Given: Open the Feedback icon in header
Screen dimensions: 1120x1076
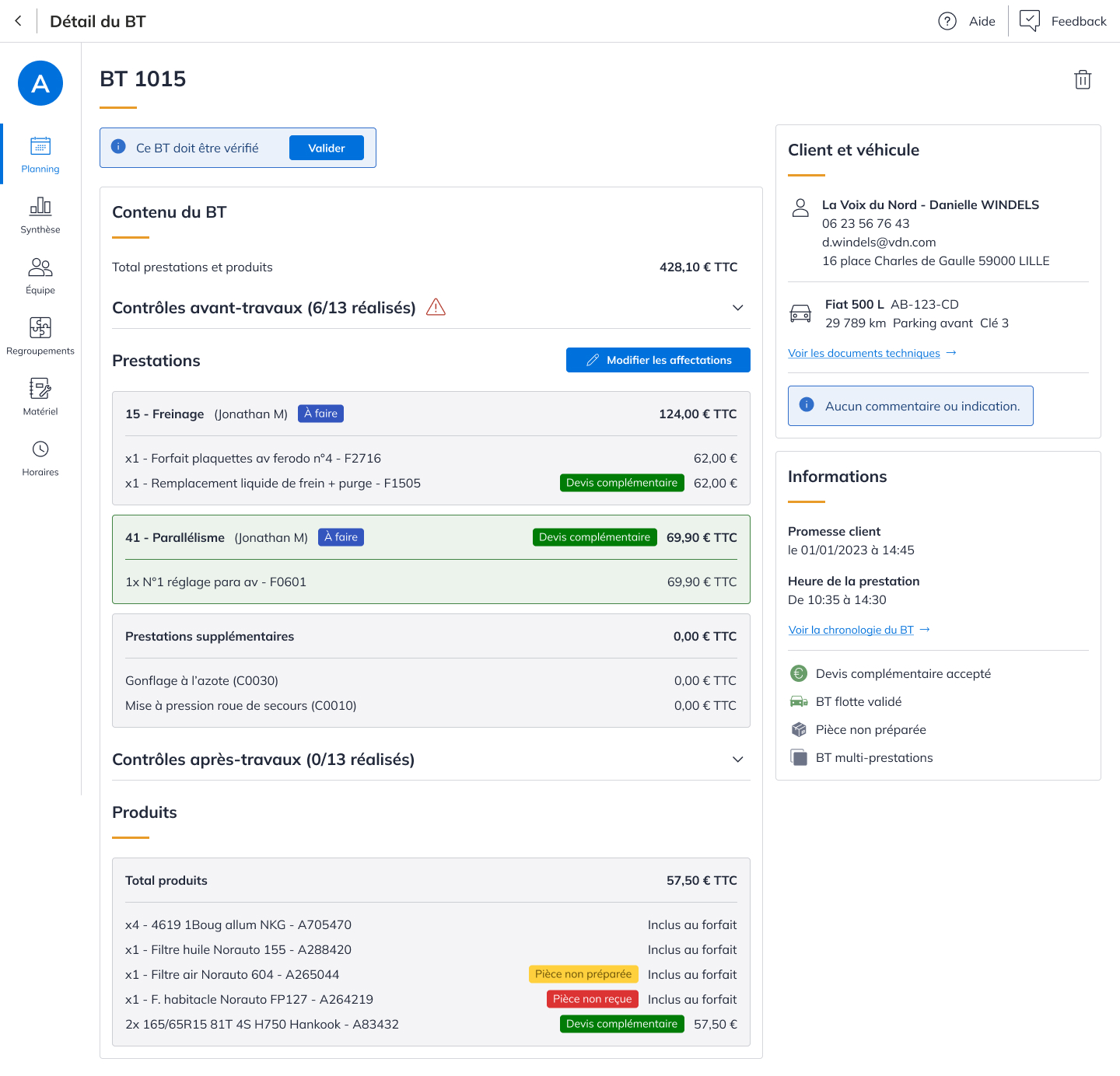Looking at the screenshot, I should (1030, 21).
